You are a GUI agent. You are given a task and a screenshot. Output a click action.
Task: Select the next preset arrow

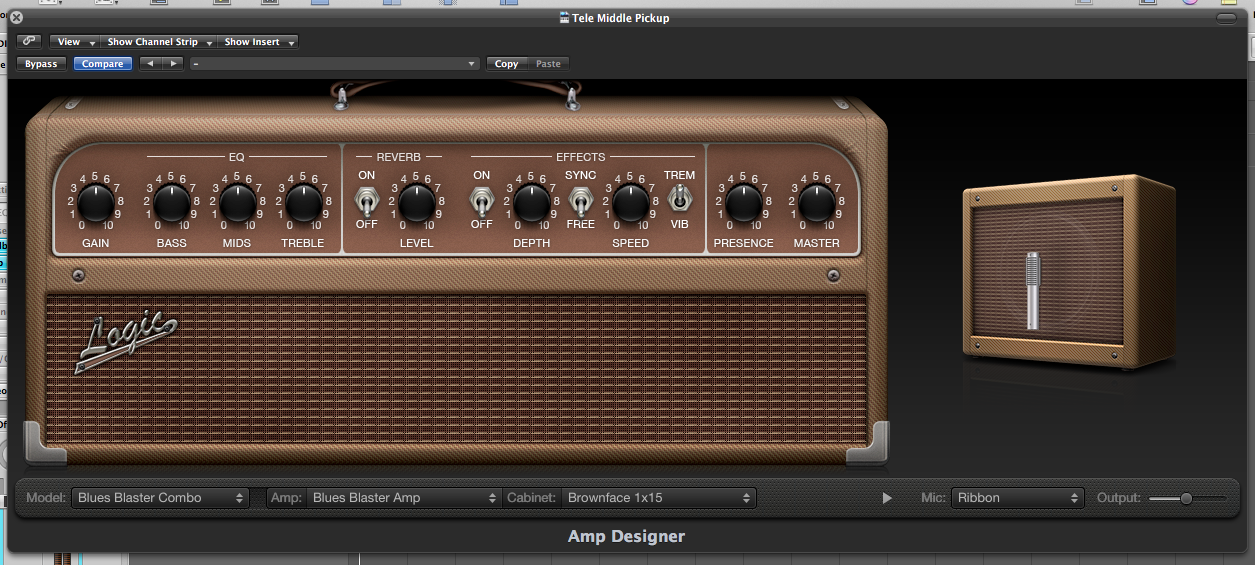click(173, 64)
